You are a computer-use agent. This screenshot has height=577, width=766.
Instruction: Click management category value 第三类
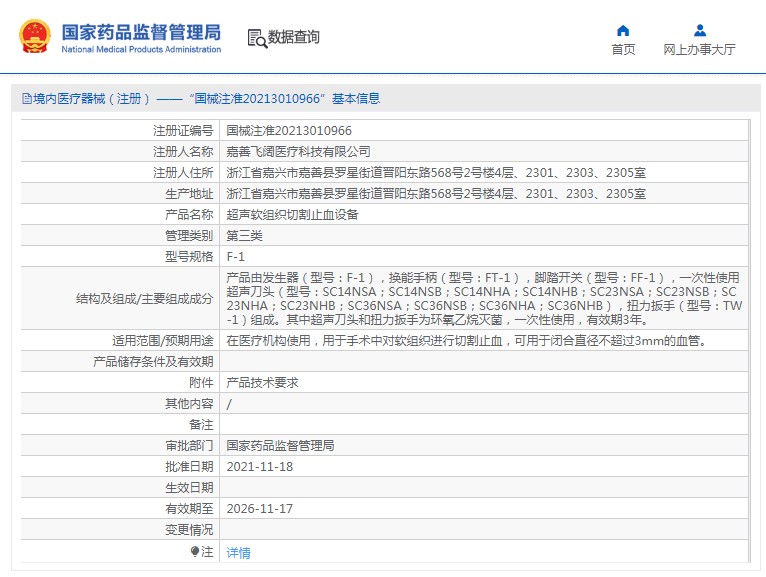pos(244,235)
